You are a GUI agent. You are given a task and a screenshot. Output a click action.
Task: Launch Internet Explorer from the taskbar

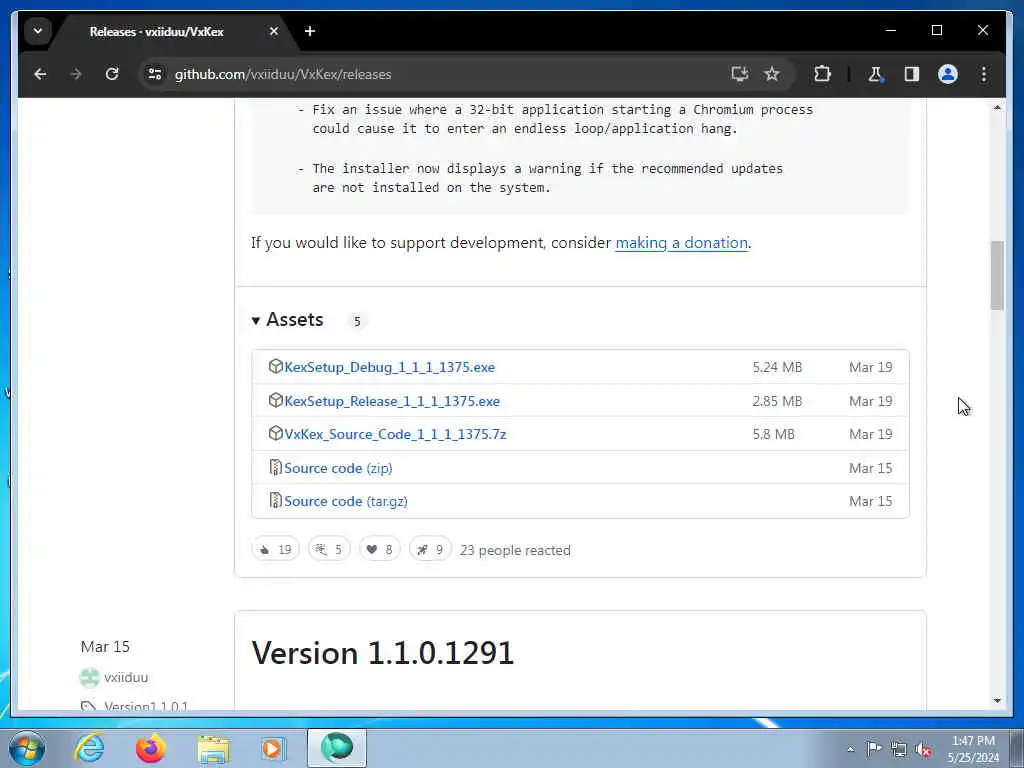click(89, 748)
